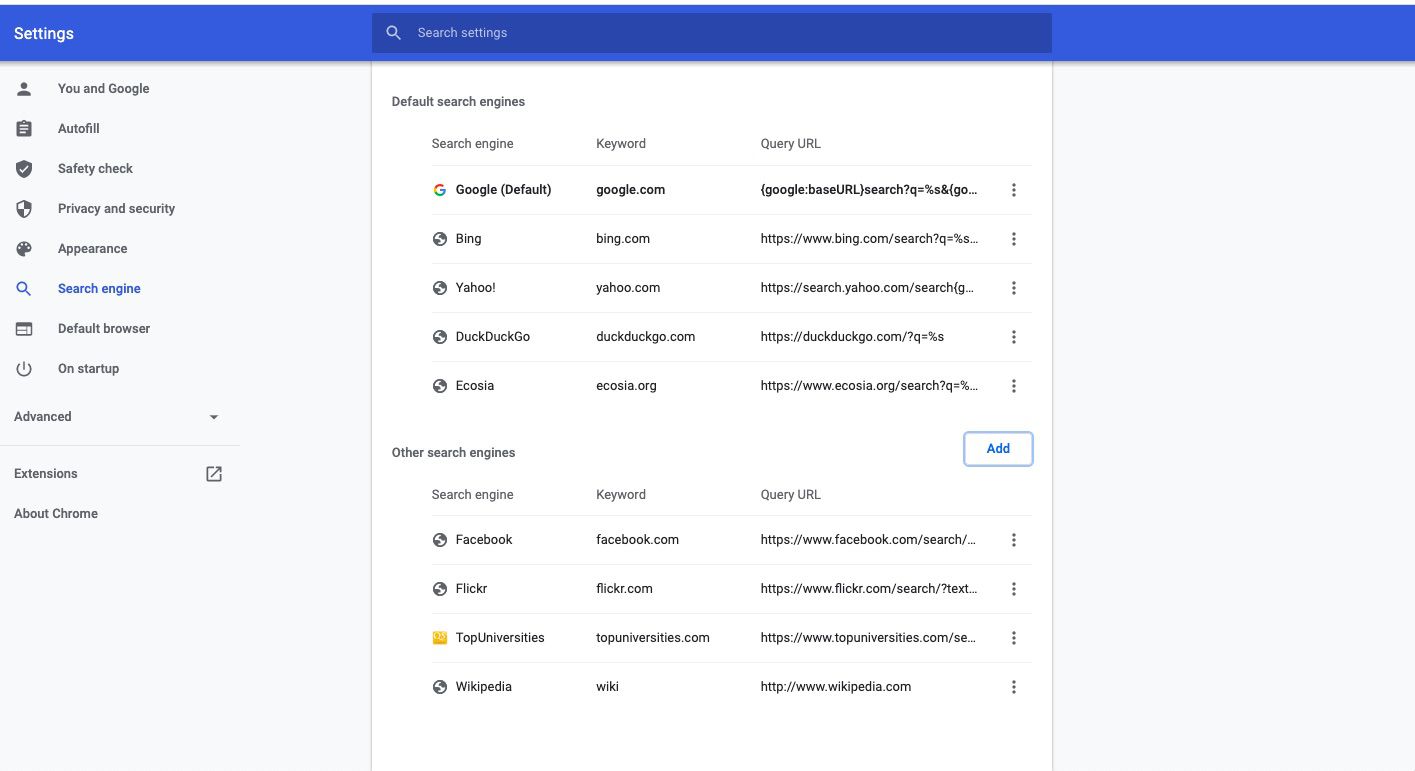Click the yahoo.com keyword cell
Viewport: 1415px width, 771px height.
click(628, 288)
